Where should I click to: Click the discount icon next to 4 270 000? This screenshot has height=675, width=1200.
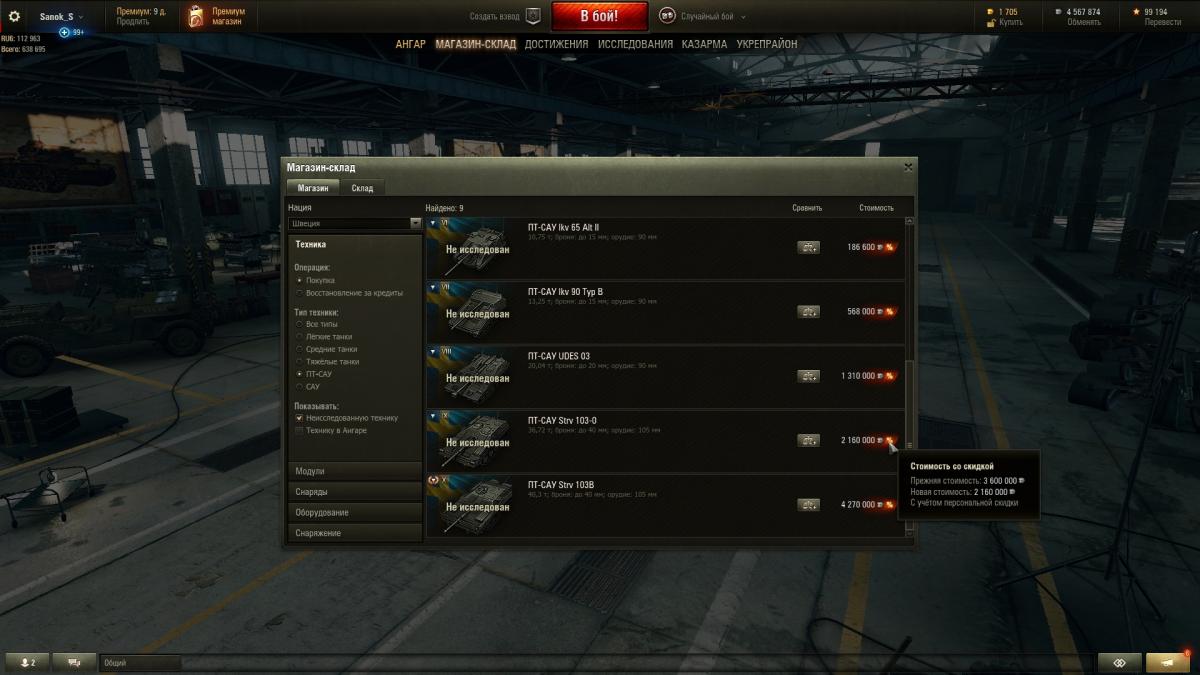[x=889, y=505]
